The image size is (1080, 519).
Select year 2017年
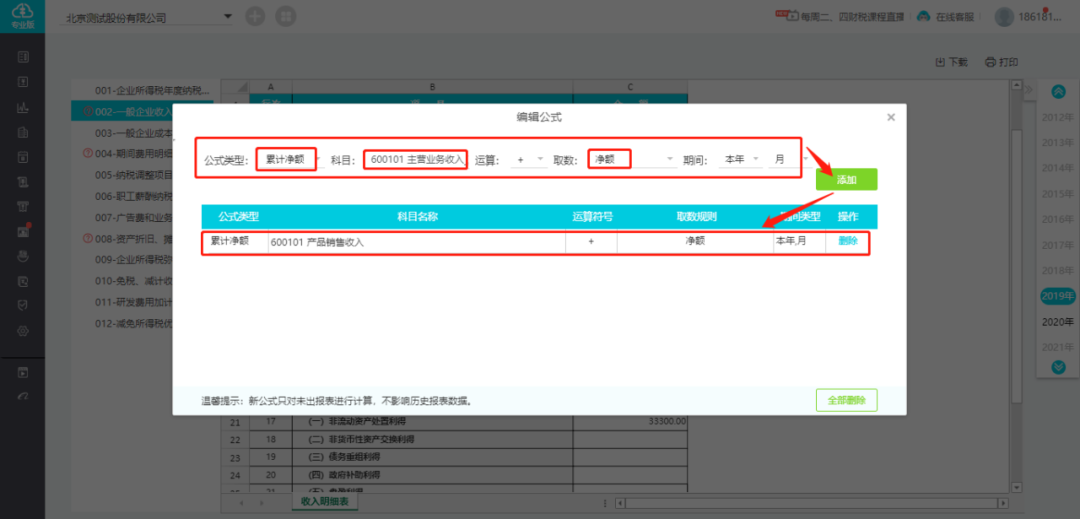tap(1058, 245)
